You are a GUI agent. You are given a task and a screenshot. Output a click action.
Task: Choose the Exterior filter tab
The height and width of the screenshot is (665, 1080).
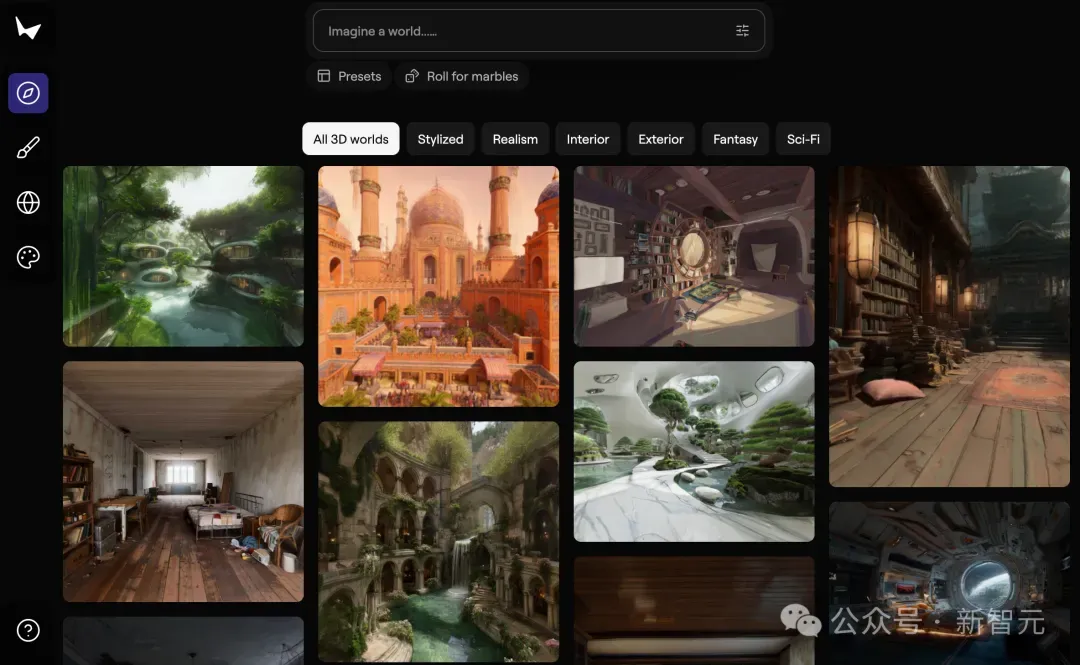click(x=661, y=139)
